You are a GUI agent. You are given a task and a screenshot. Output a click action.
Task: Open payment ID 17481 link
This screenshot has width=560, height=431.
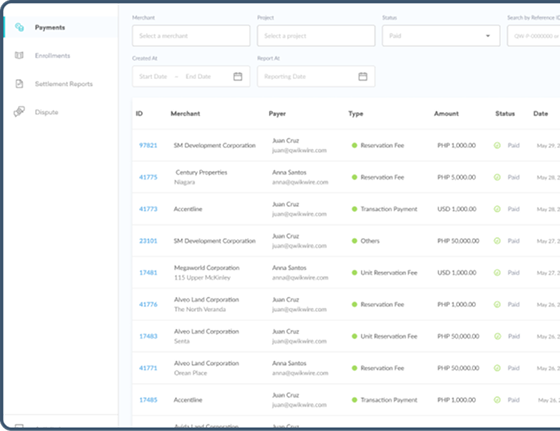tap(148, 272)
